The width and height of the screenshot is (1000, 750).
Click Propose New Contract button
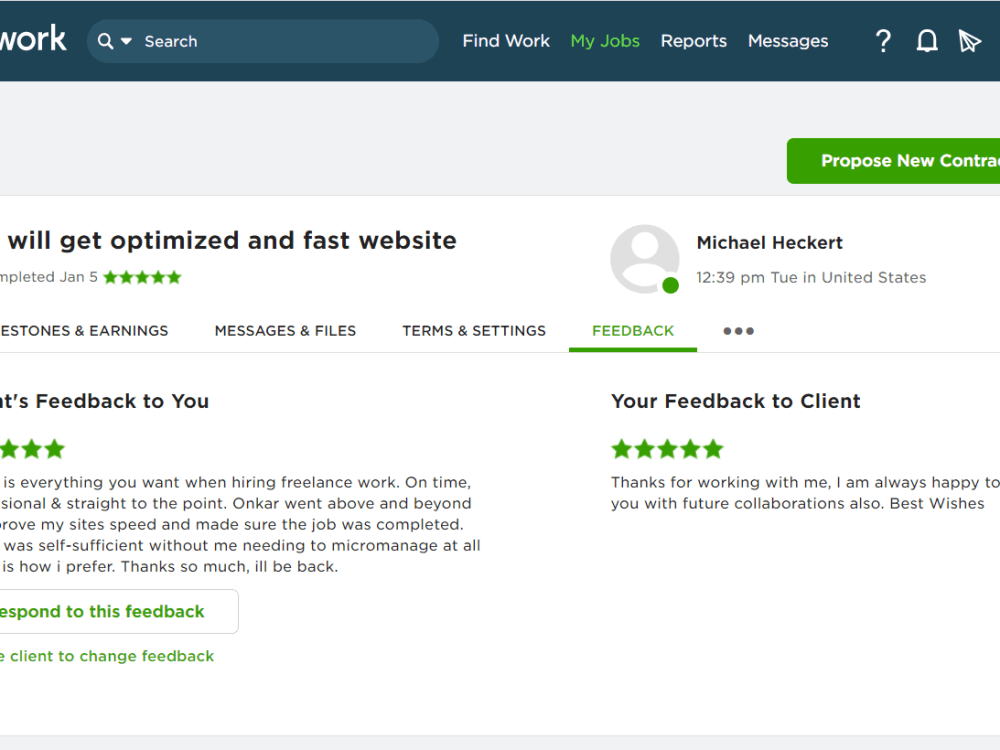tap(893, 161)
